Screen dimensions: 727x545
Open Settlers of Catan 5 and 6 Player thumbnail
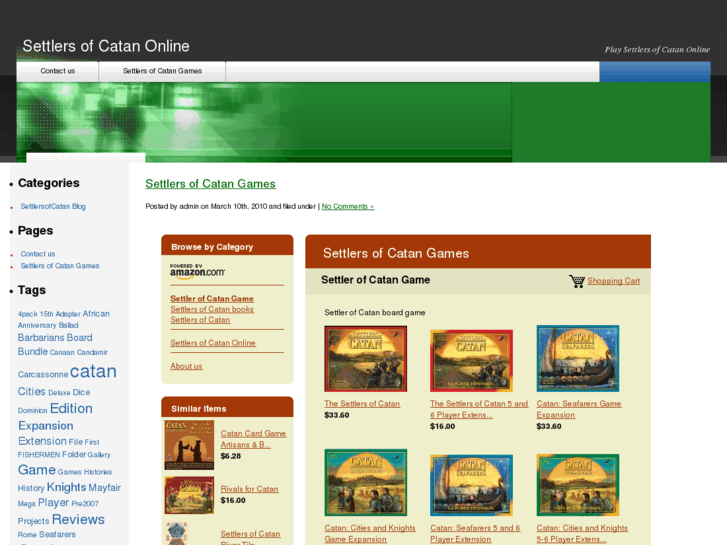(x=472, y=361)
